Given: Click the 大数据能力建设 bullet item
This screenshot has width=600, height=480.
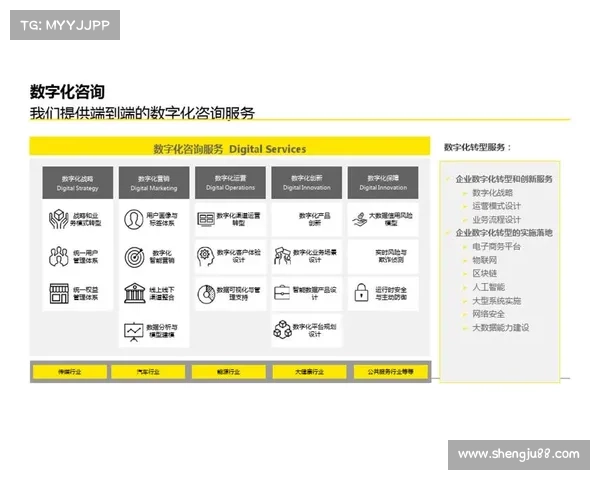Looking at the screenshot, I should [x=501, y=328].
